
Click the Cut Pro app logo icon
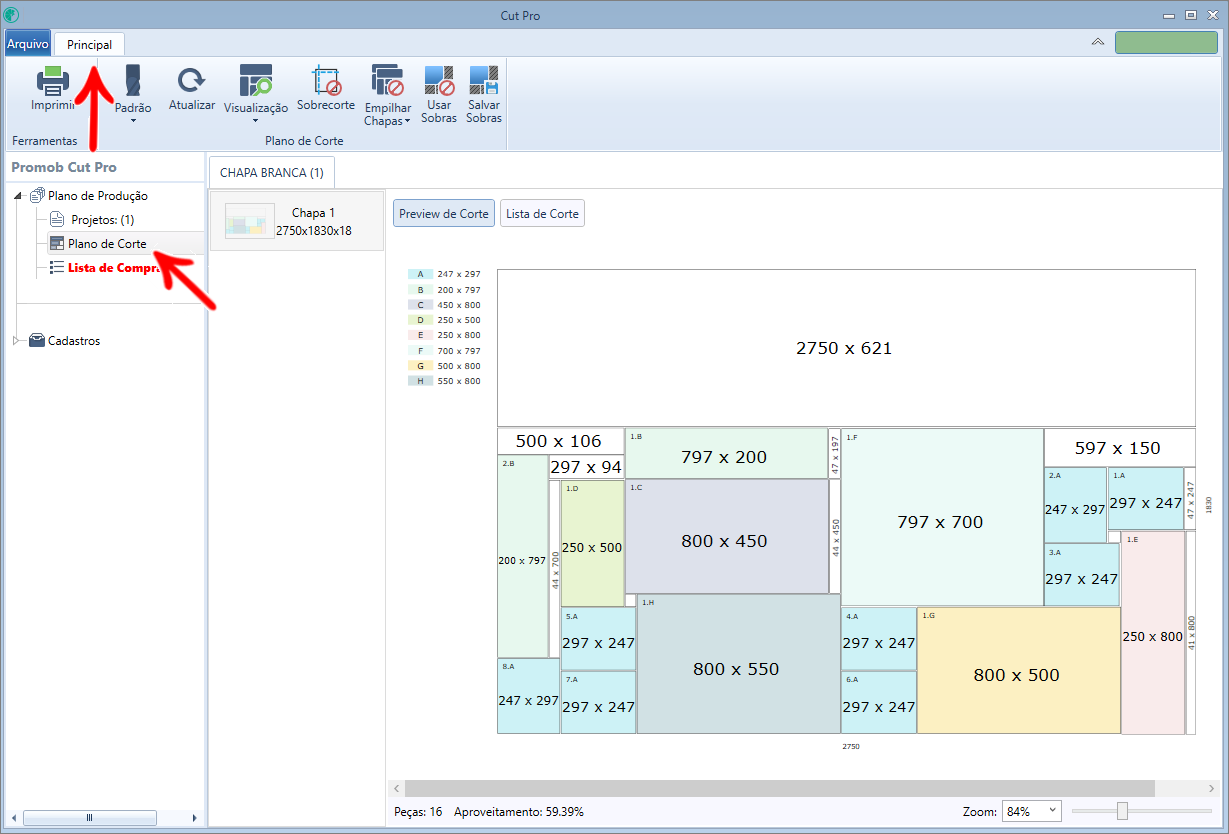click(12, 15)
